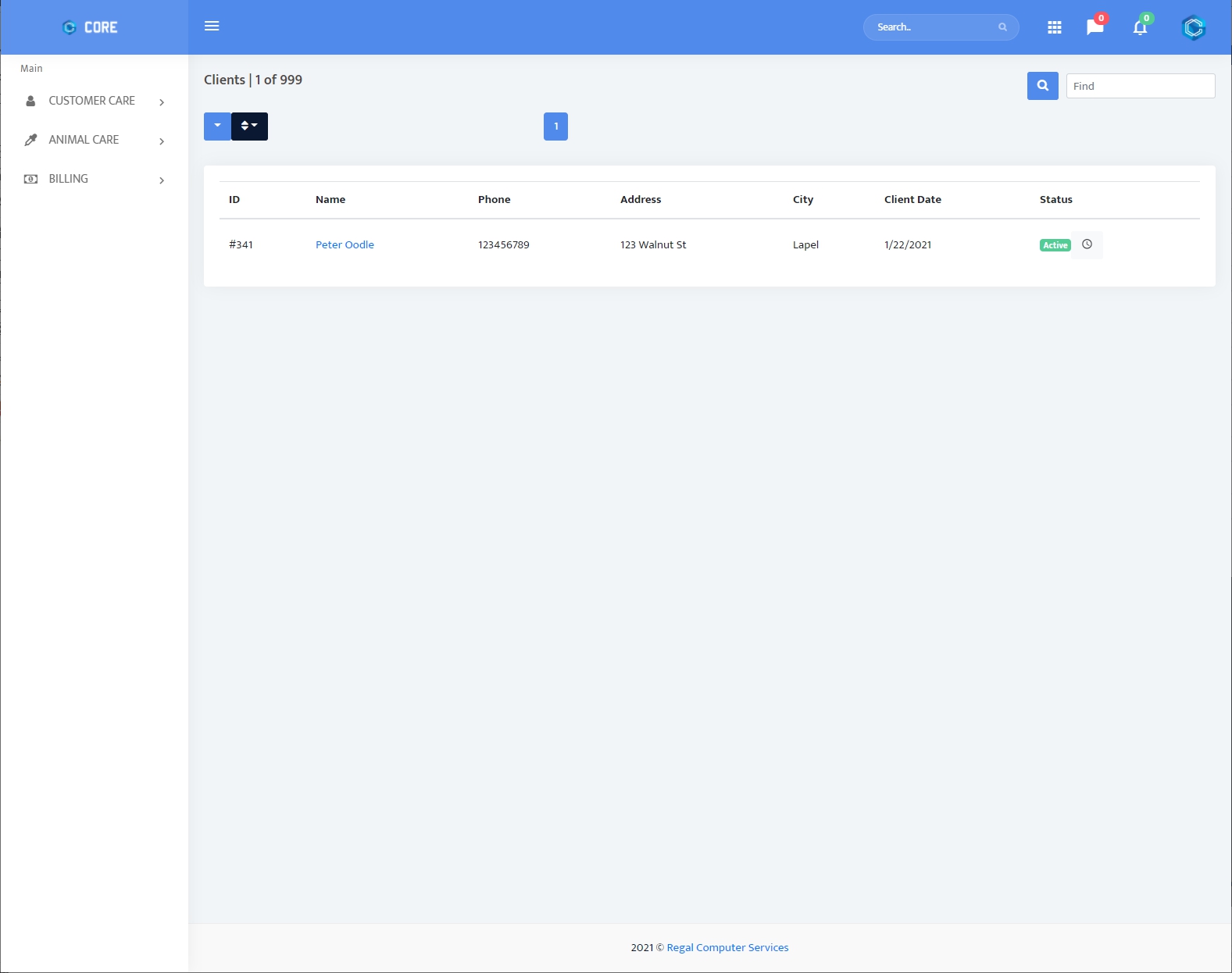Select the phone number 123456789
This screenshot has height=973, width=1232.
(x=504, y=244)
